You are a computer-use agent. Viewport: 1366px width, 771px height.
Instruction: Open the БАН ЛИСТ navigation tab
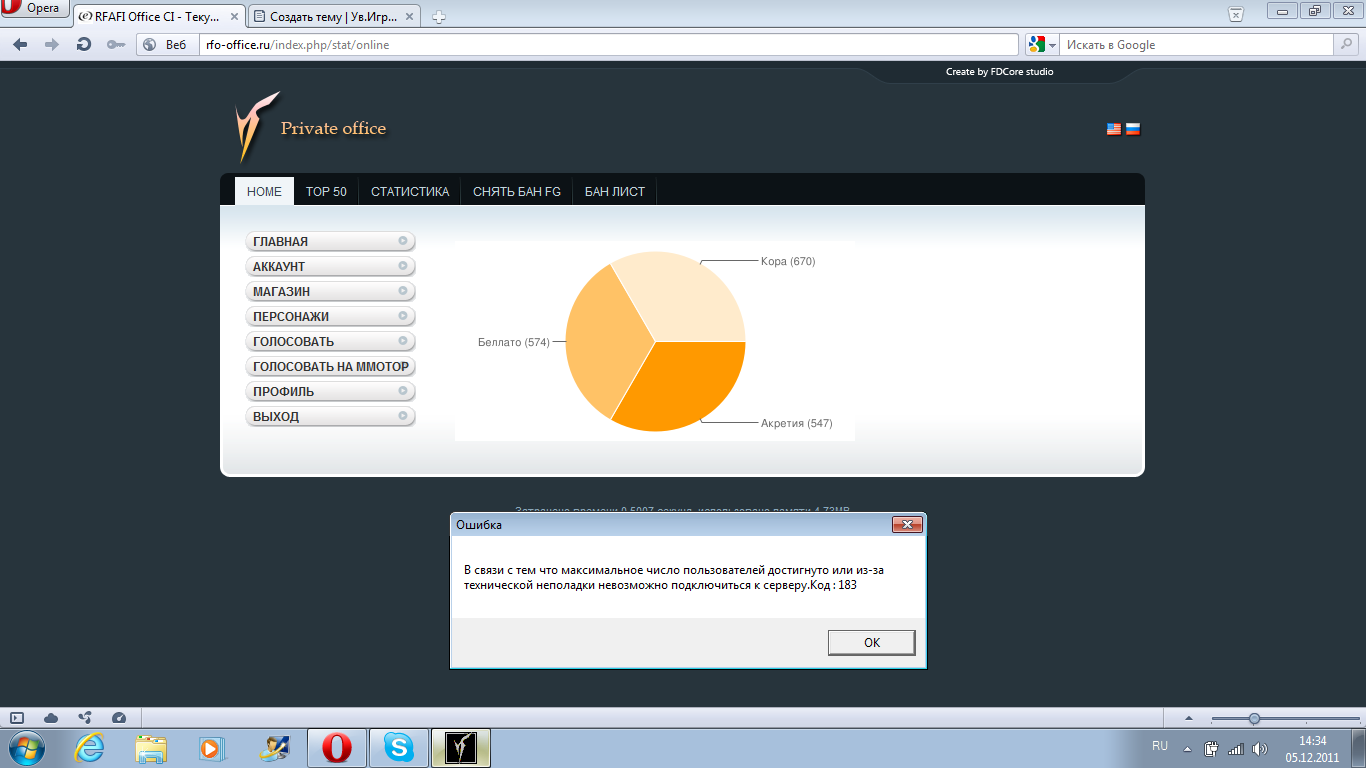[x=615, y=191]
